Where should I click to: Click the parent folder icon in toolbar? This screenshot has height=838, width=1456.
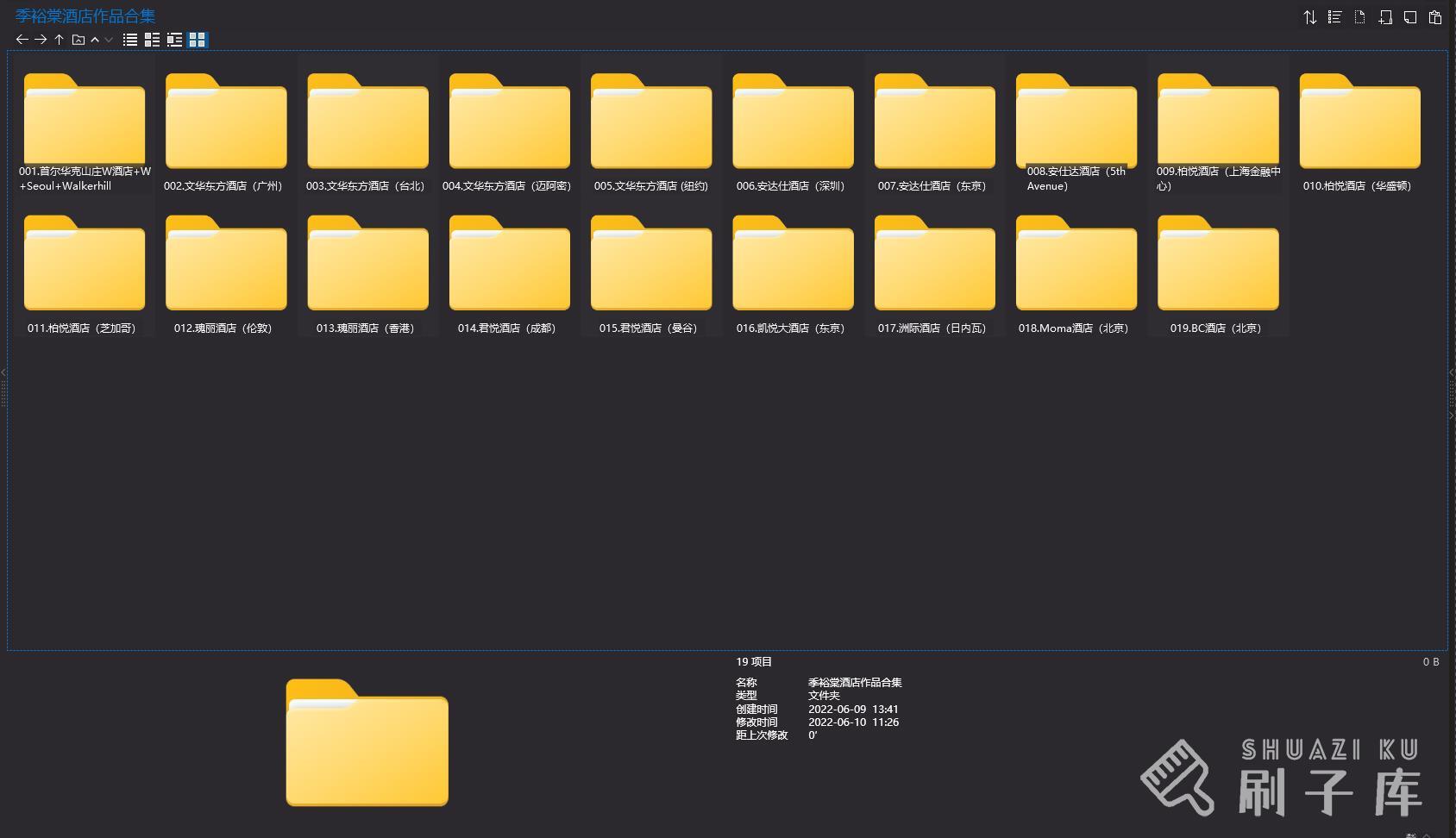click(x=78, y=40)
